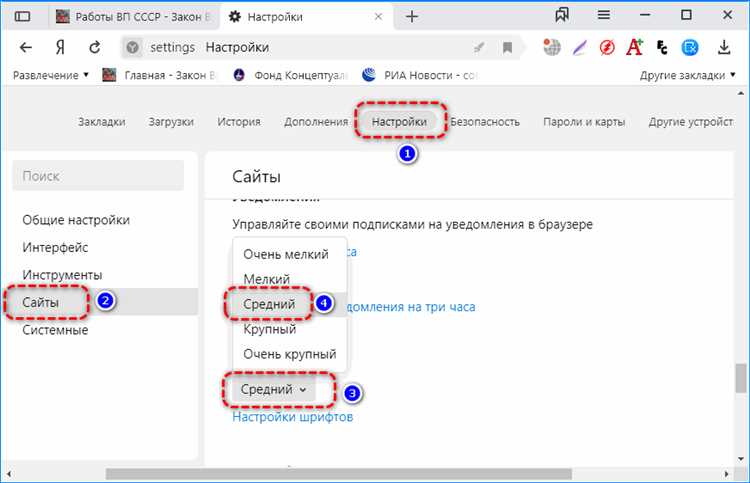Click the notifications for three hours link

pos(411,307)
